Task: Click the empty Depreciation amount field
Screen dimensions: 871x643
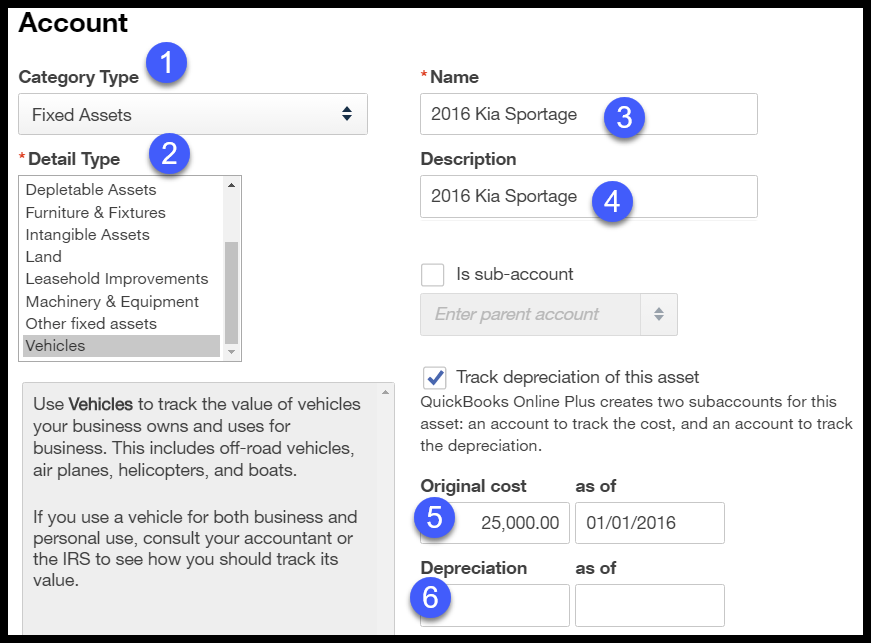Action: point(495,605)
